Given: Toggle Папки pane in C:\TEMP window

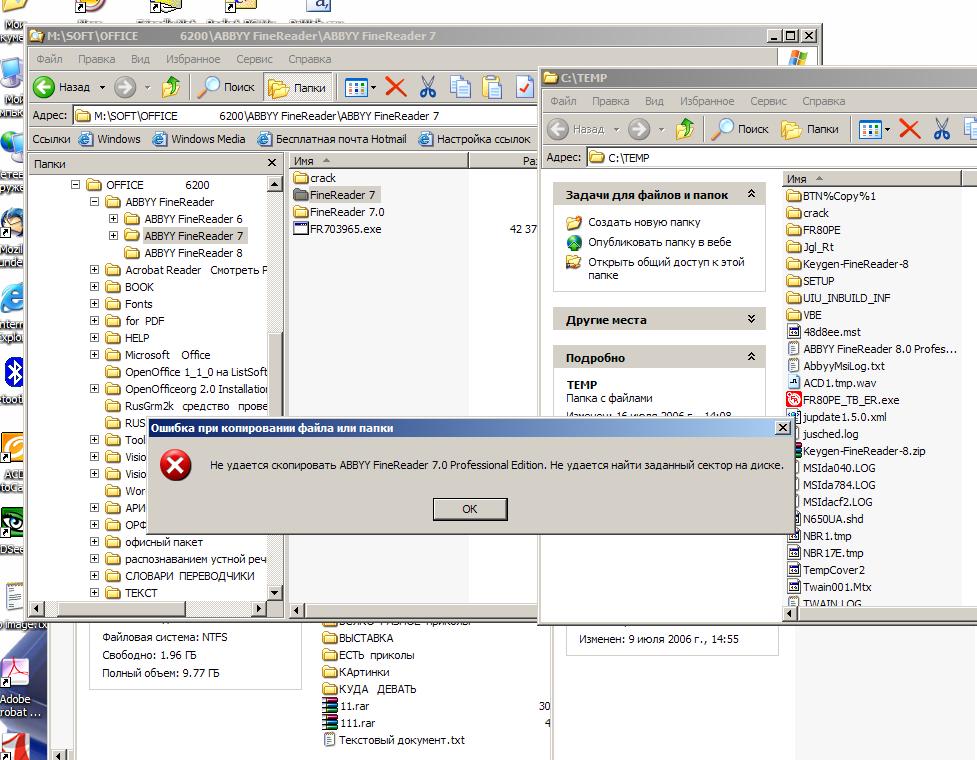Looking at the screenshot, I should [x=809, y=129].
